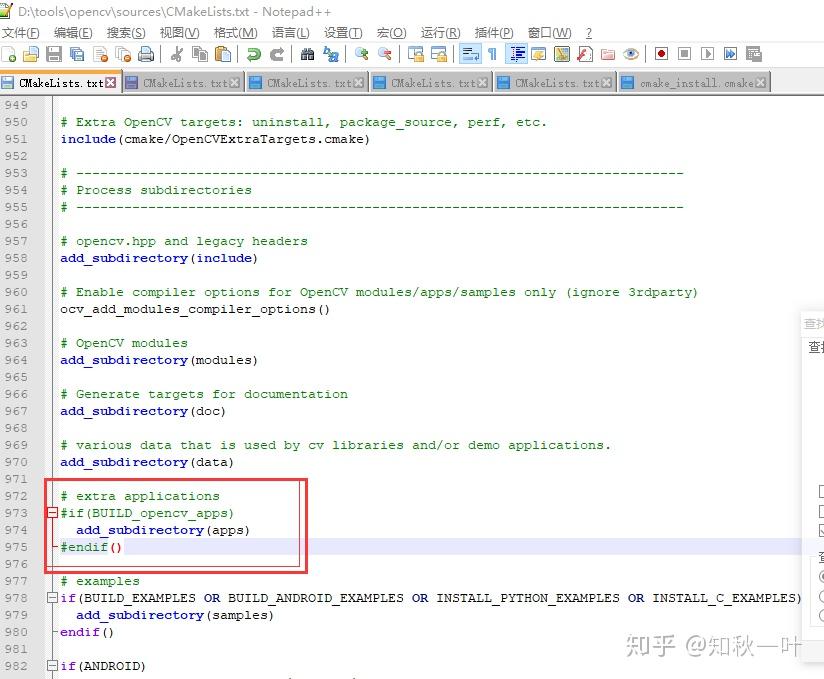Collapse fold at if(ANDROID) line 982
This screenshot has width=824, height=679.
click(52, 665)
